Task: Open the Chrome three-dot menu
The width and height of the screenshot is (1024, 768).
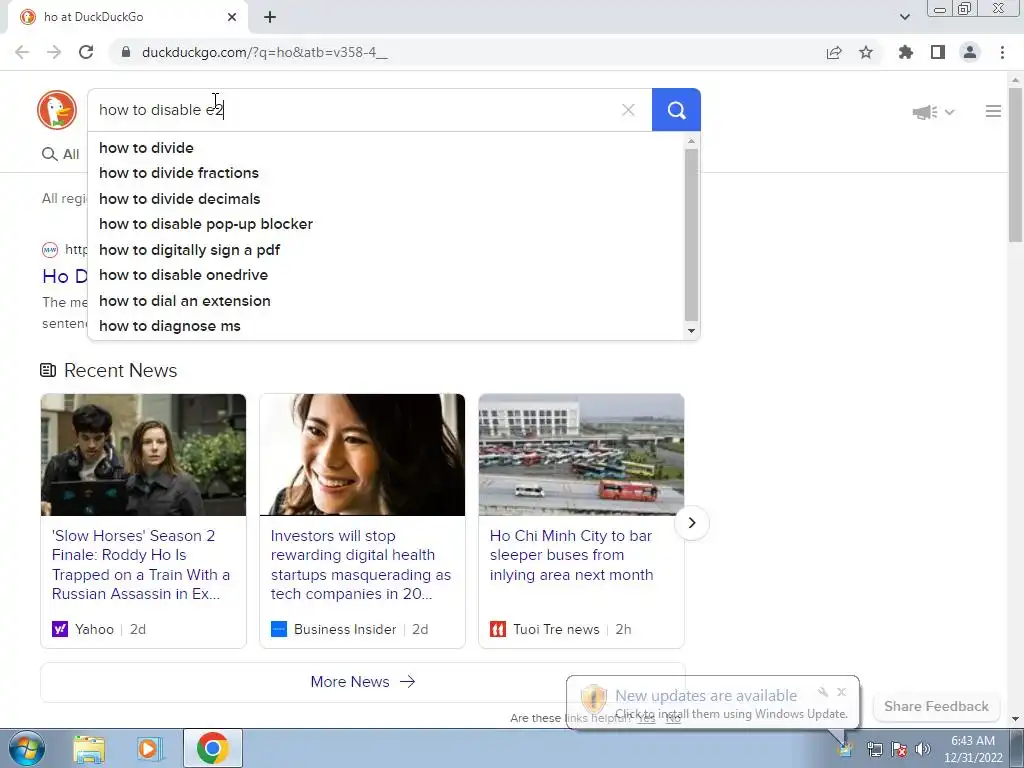Action: point(1002,52)
